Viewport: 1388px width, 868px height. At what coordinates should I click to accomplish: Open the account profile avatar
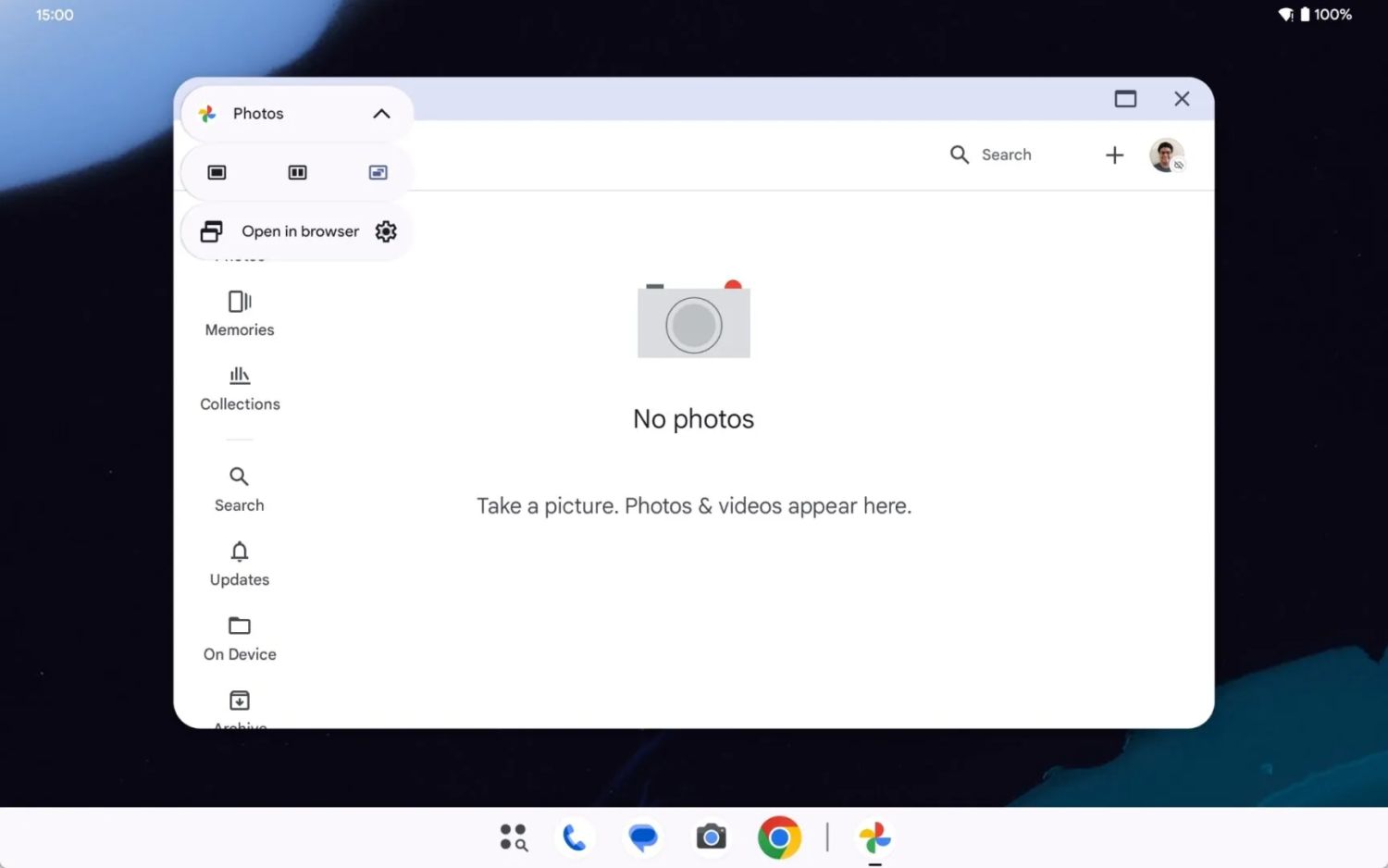[x=1166, y=155]
